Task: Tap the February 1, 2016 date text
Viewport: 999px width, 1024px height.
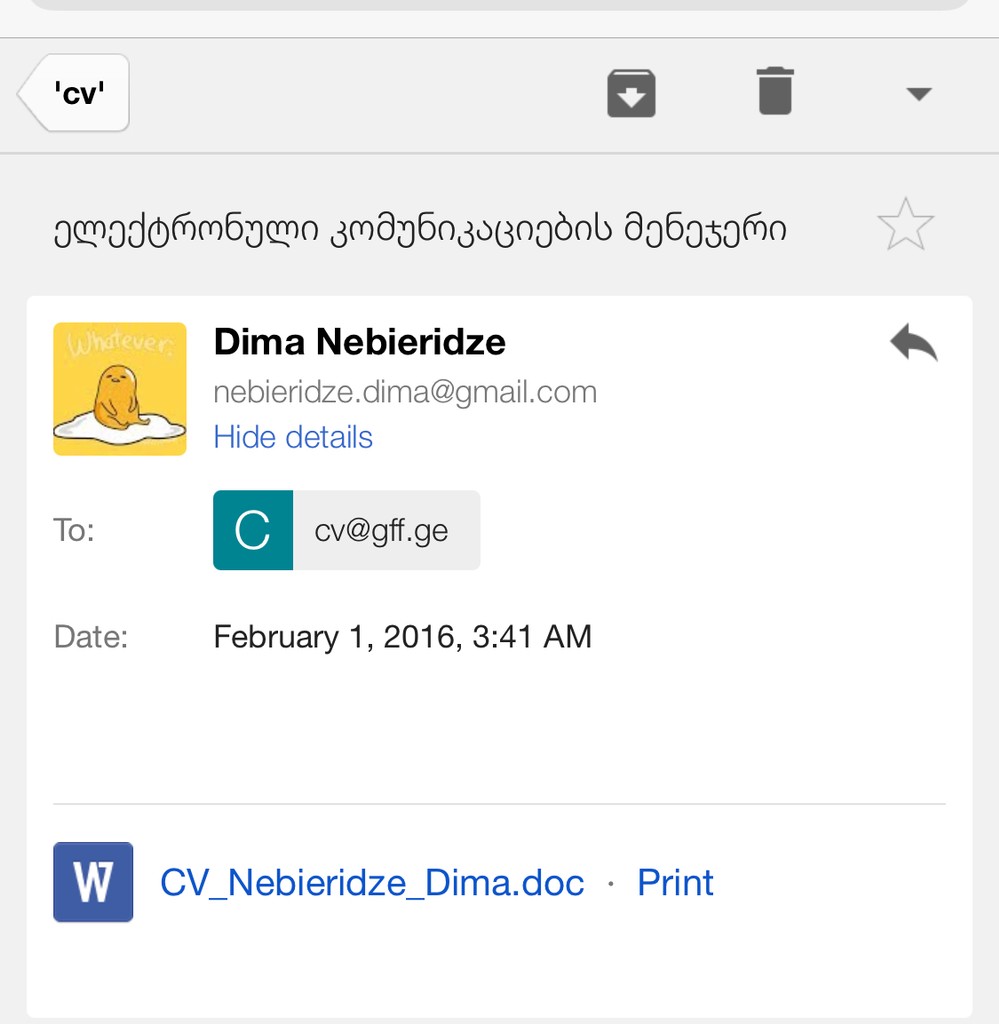Action: [402, 637]
